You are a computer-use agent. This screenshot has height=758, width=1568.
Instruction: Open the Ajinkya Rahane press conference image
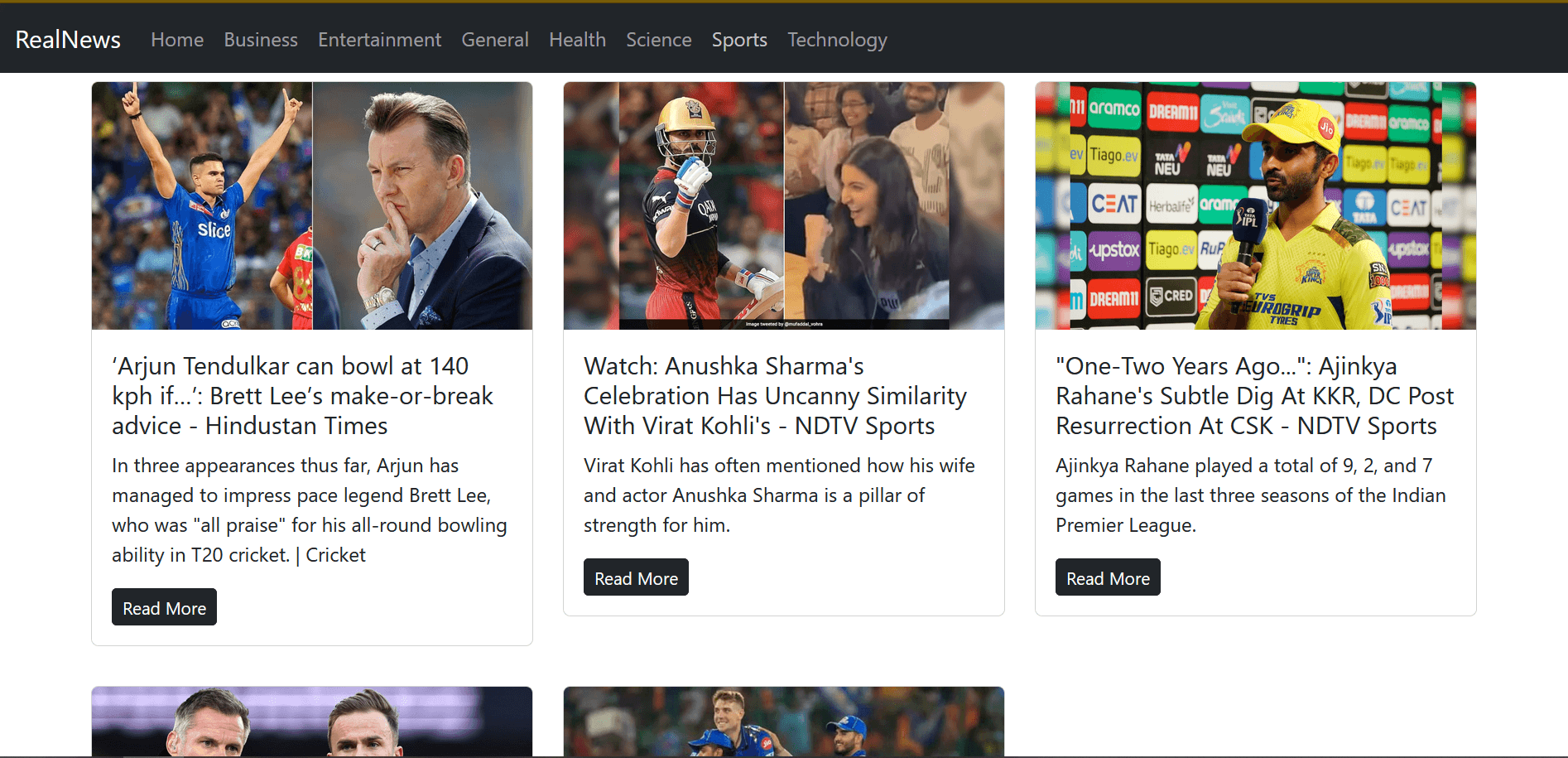point(1256,205)
